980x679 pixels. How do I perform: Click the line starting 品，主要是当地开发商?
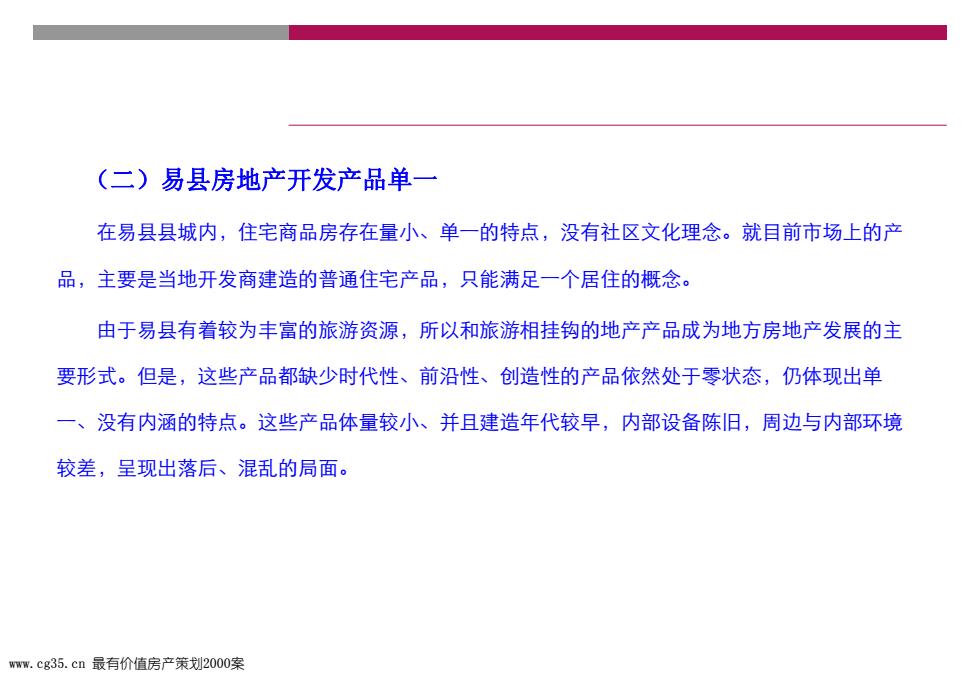(375, 279)
